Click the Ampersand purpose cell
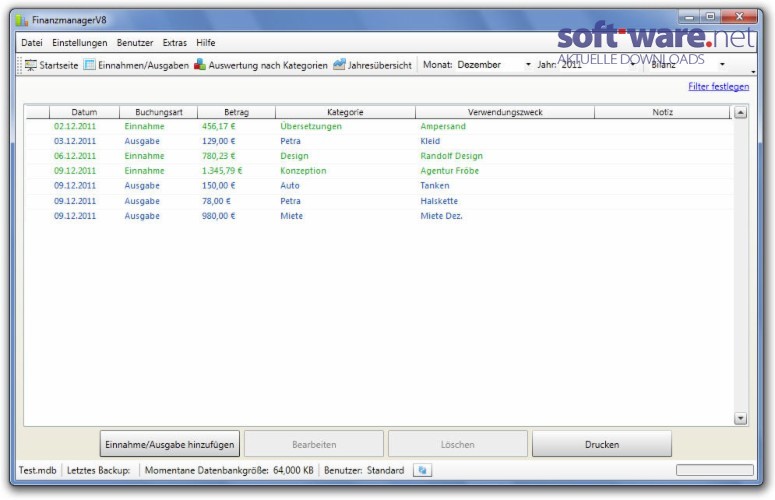This screenshot has height=500, width=775. point(443,126)
